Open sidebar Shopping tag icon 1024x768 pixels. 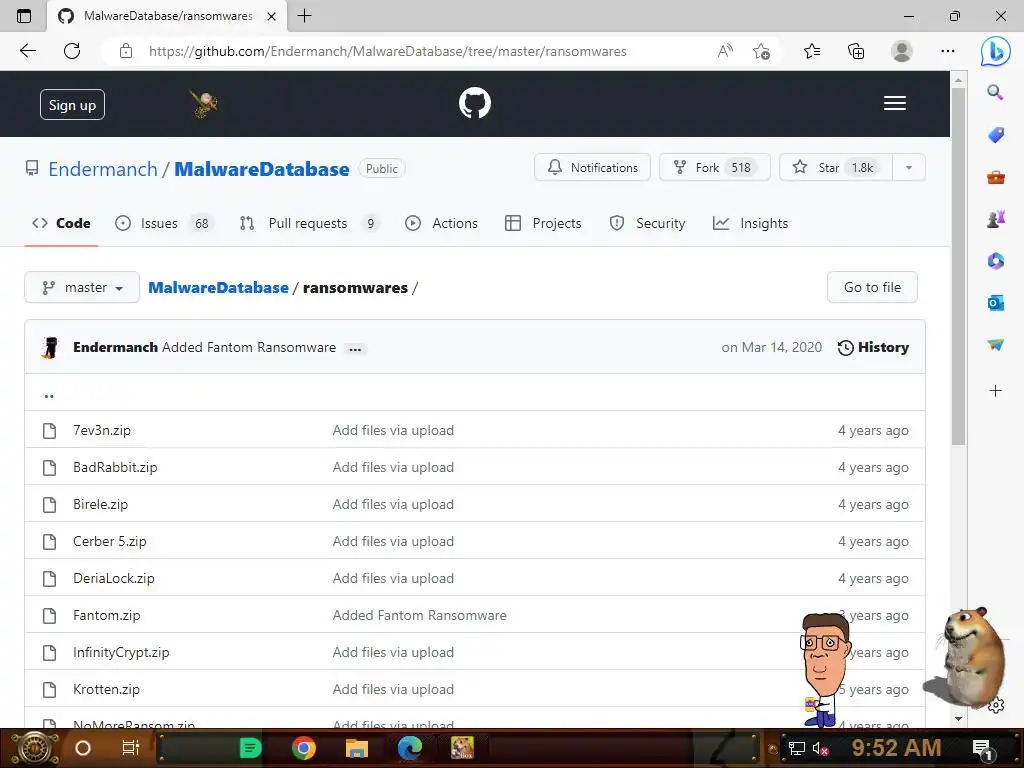(995, 135)
